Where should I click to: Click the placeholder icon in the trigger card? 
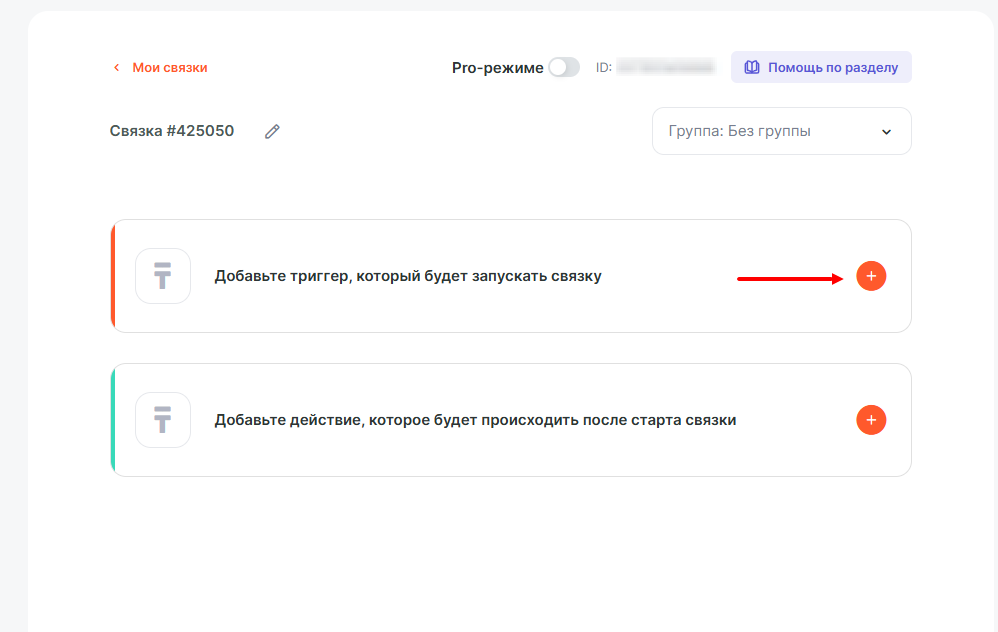(x=163, y=276)
